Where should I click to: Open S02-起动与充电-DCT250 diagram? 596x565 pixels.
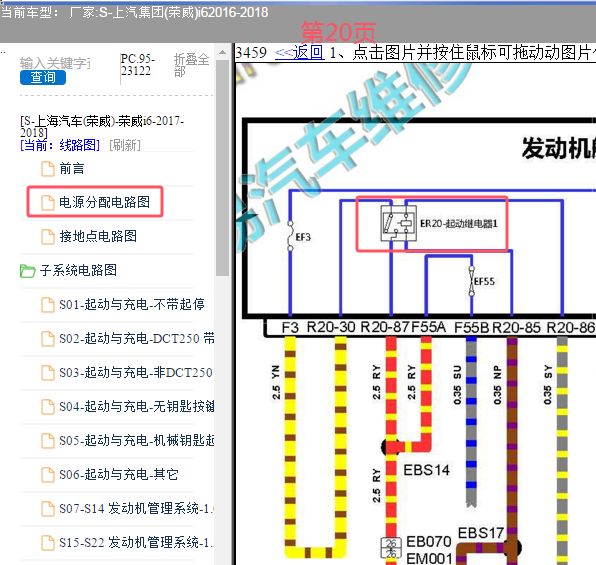137,338
